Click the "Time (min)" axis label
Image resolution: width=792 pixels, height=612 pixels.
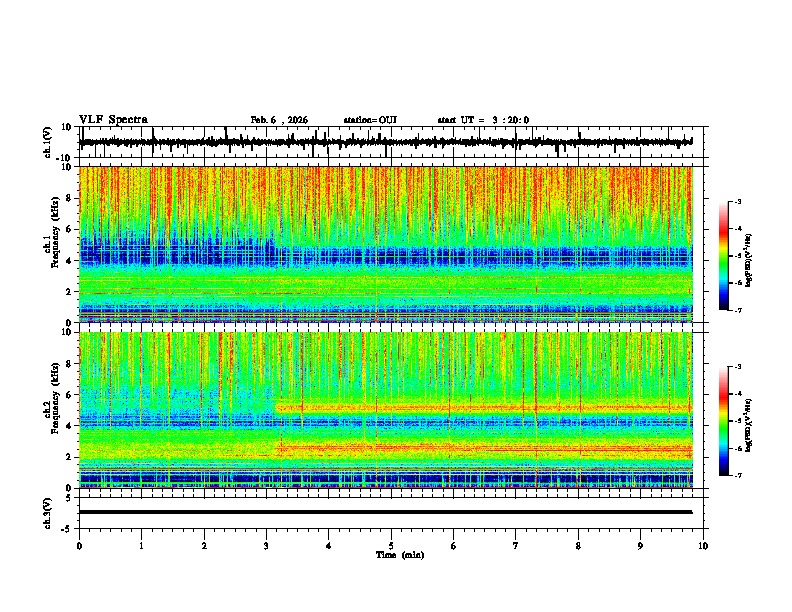click(x=400, y=555)
